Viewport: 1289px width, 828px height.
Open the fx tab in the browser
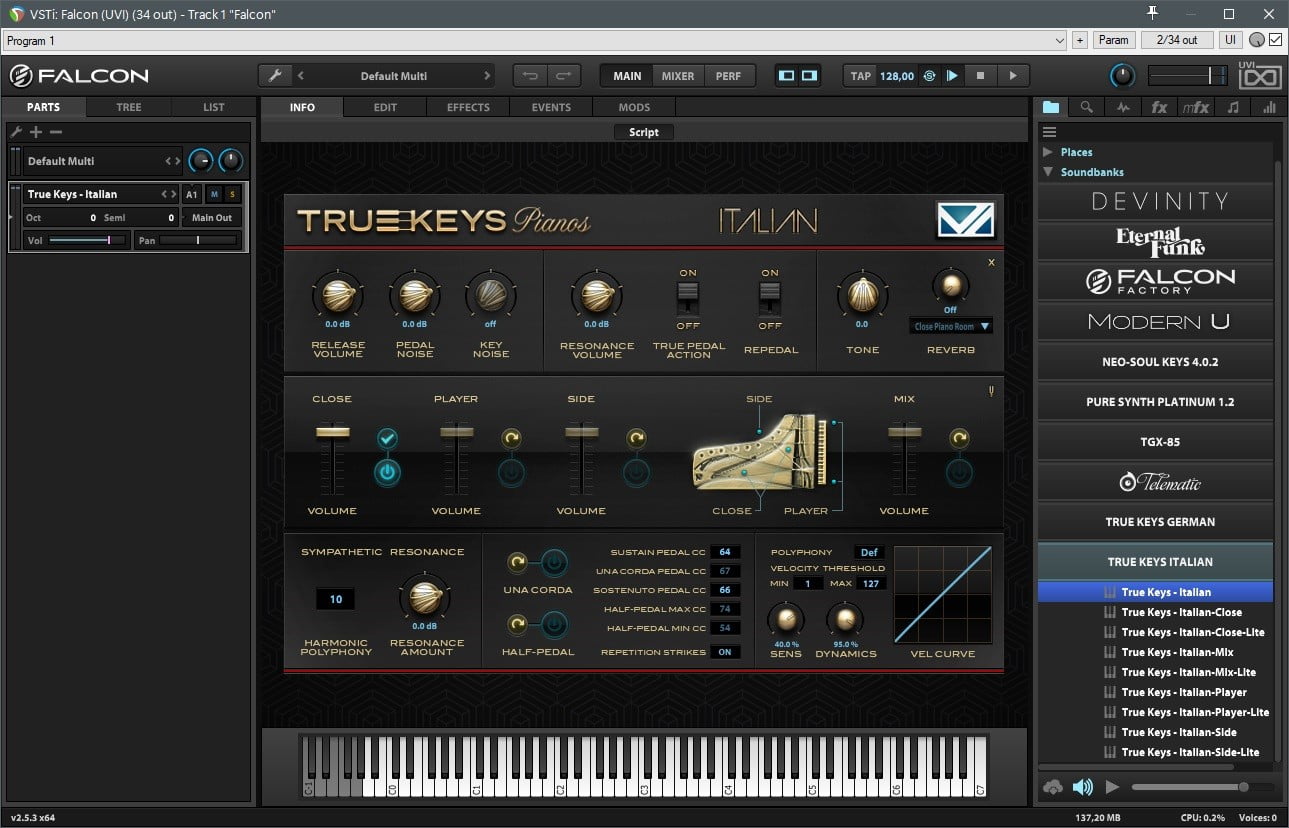coord(1159,107)
